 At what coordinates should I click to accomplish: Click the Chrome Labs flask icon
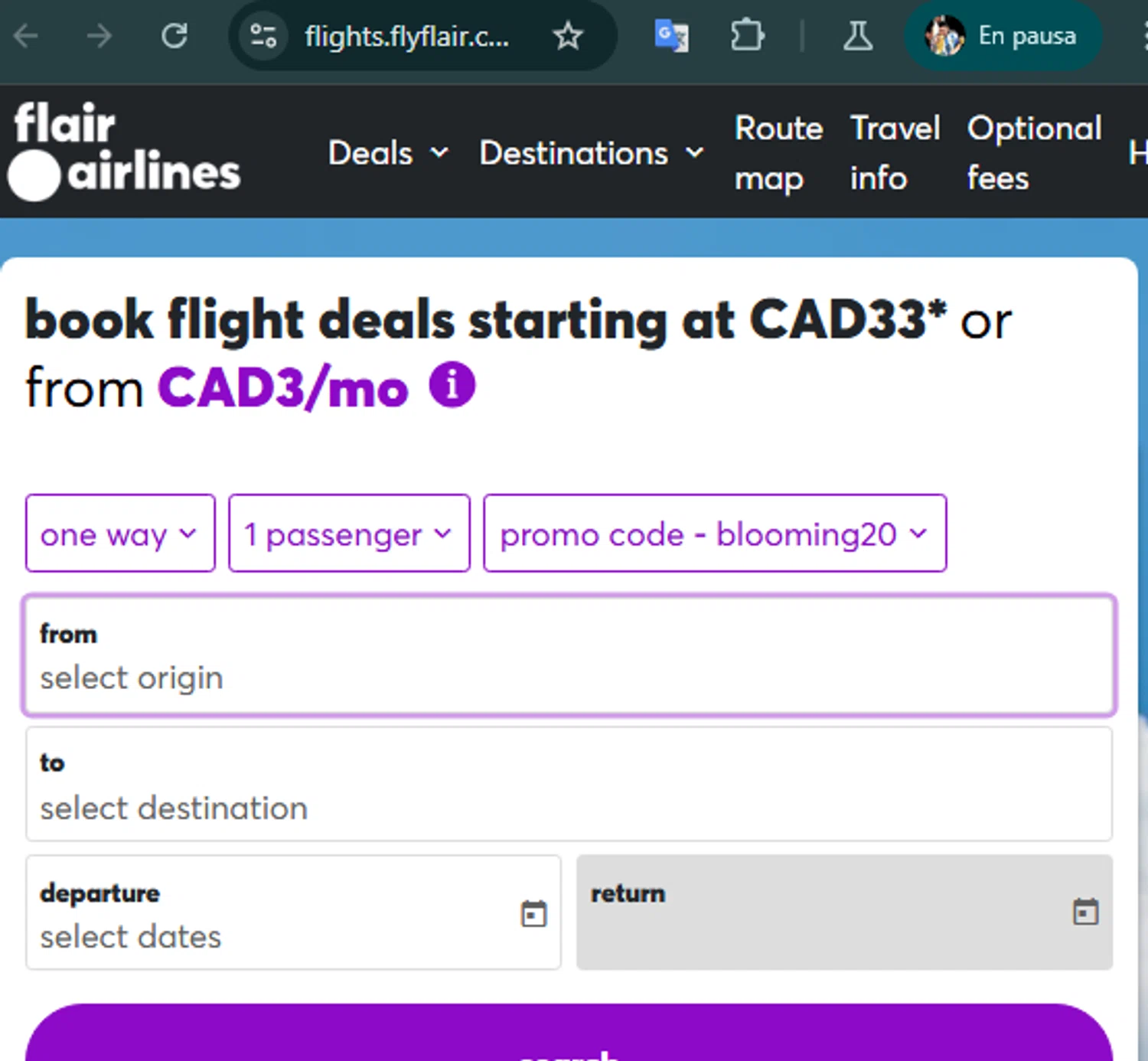(x=857, y=36)
